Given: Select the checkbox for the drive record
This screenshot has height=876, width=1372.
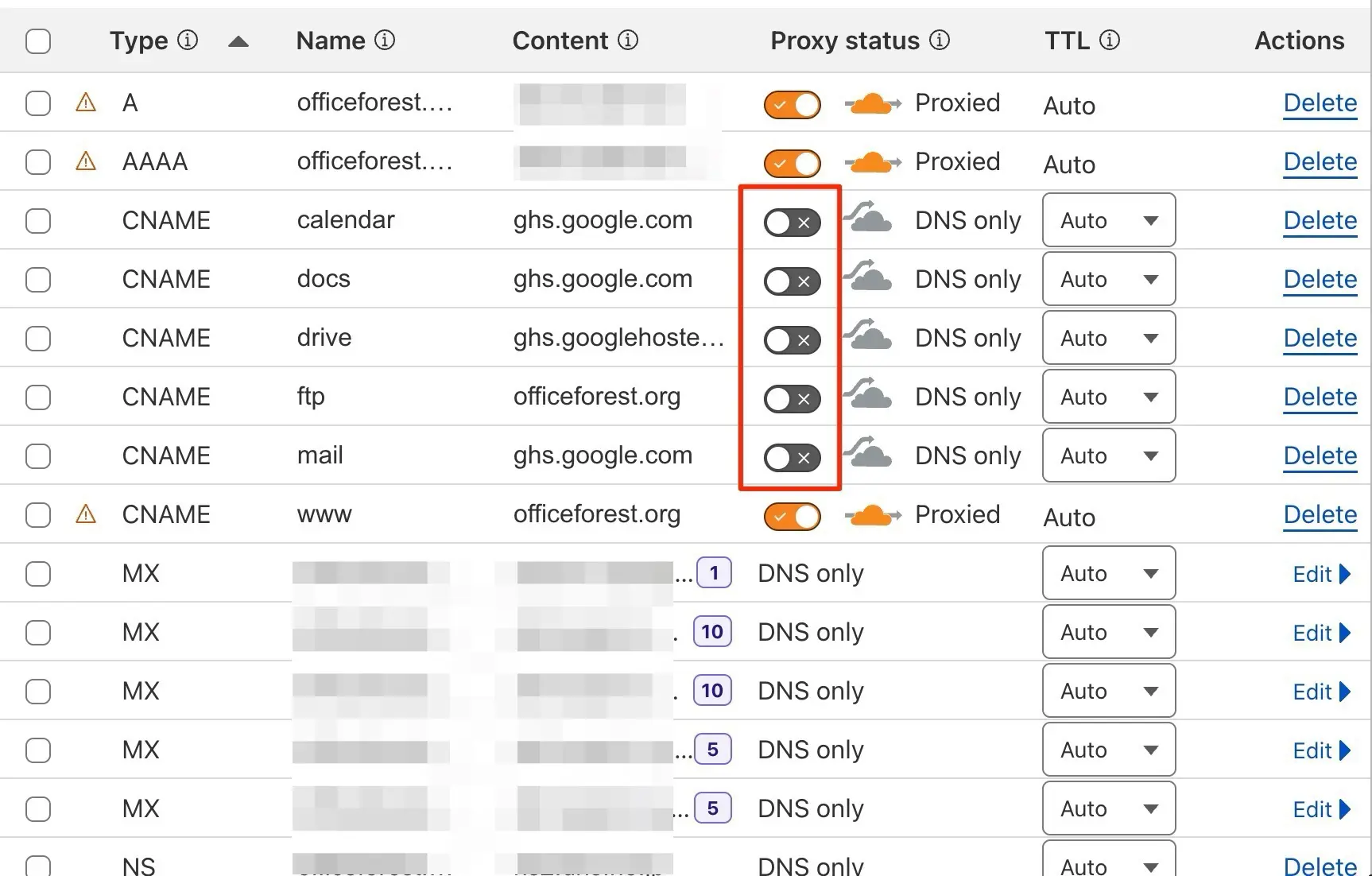Looking at the screenshot, I should tap(38, 339).
